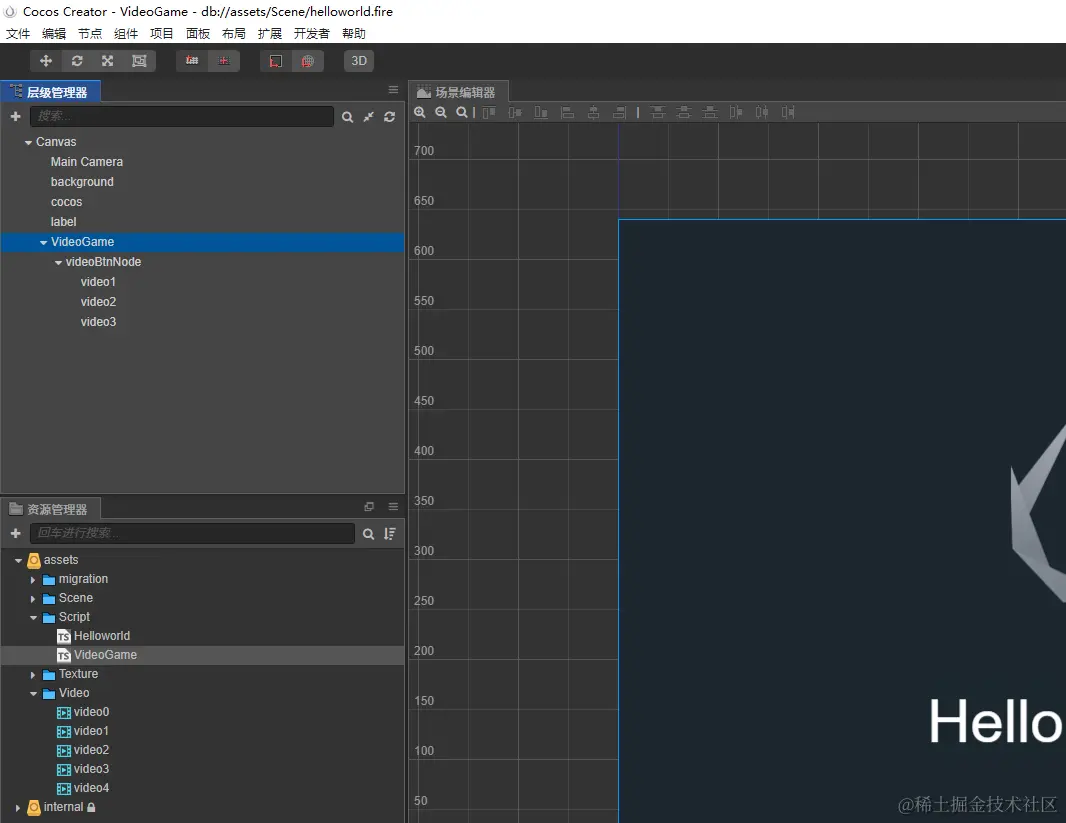Collapse the videoBtnNode node
The image size is (1066, 823).
pyautogui.click(x=58, y=262)
